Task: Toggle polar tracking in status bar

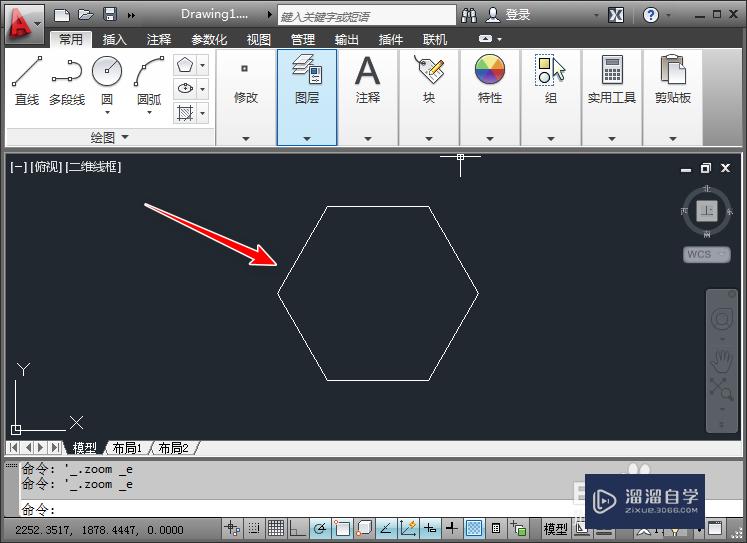Action: pyautogui.click(x=320, y=528)
